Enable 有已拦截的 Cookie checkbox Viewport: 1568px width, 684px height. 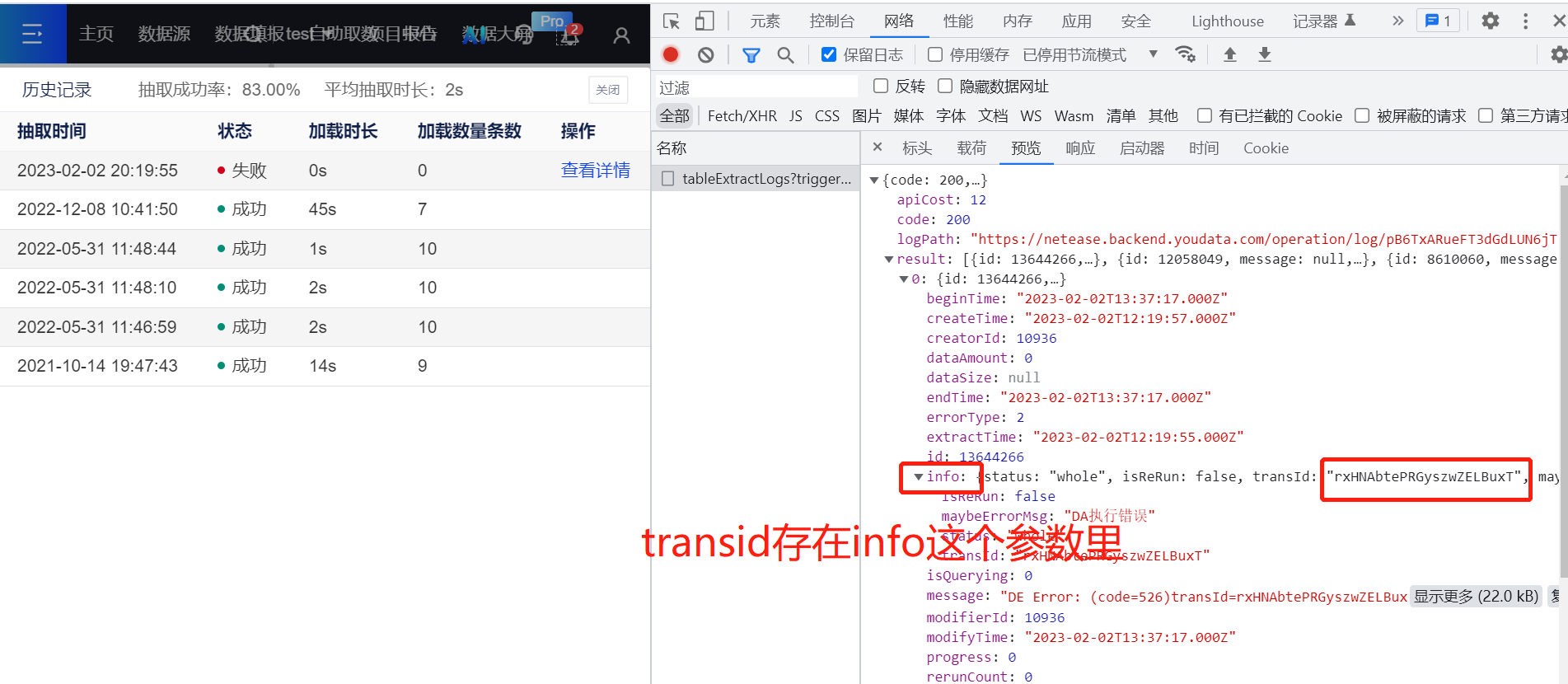pos(1205,115)
